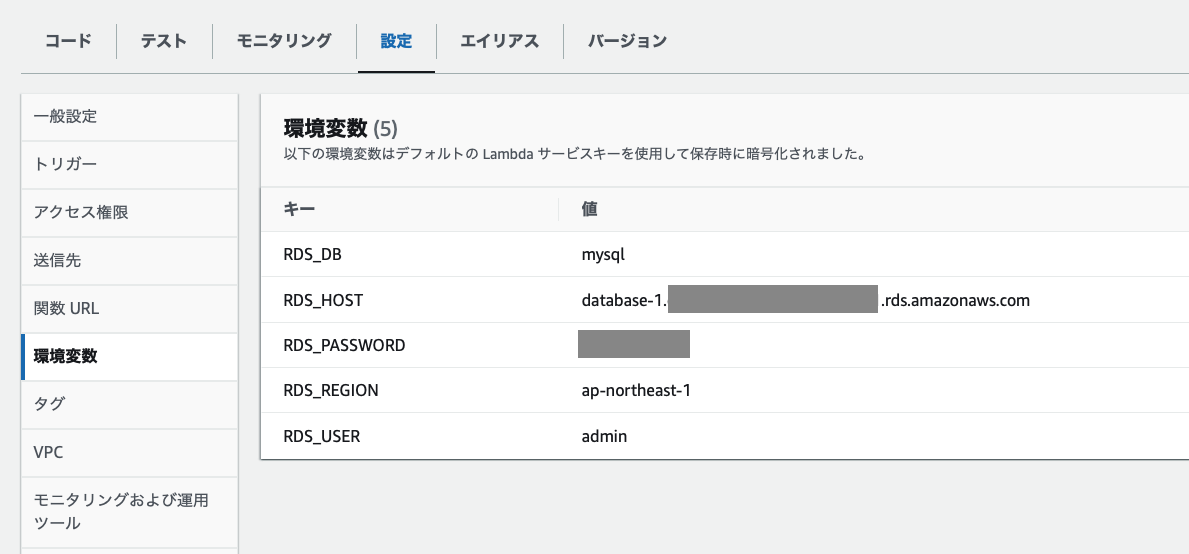Open VPC settings in the sidebar
This screenshot has height=554, width=1189.
49,452
